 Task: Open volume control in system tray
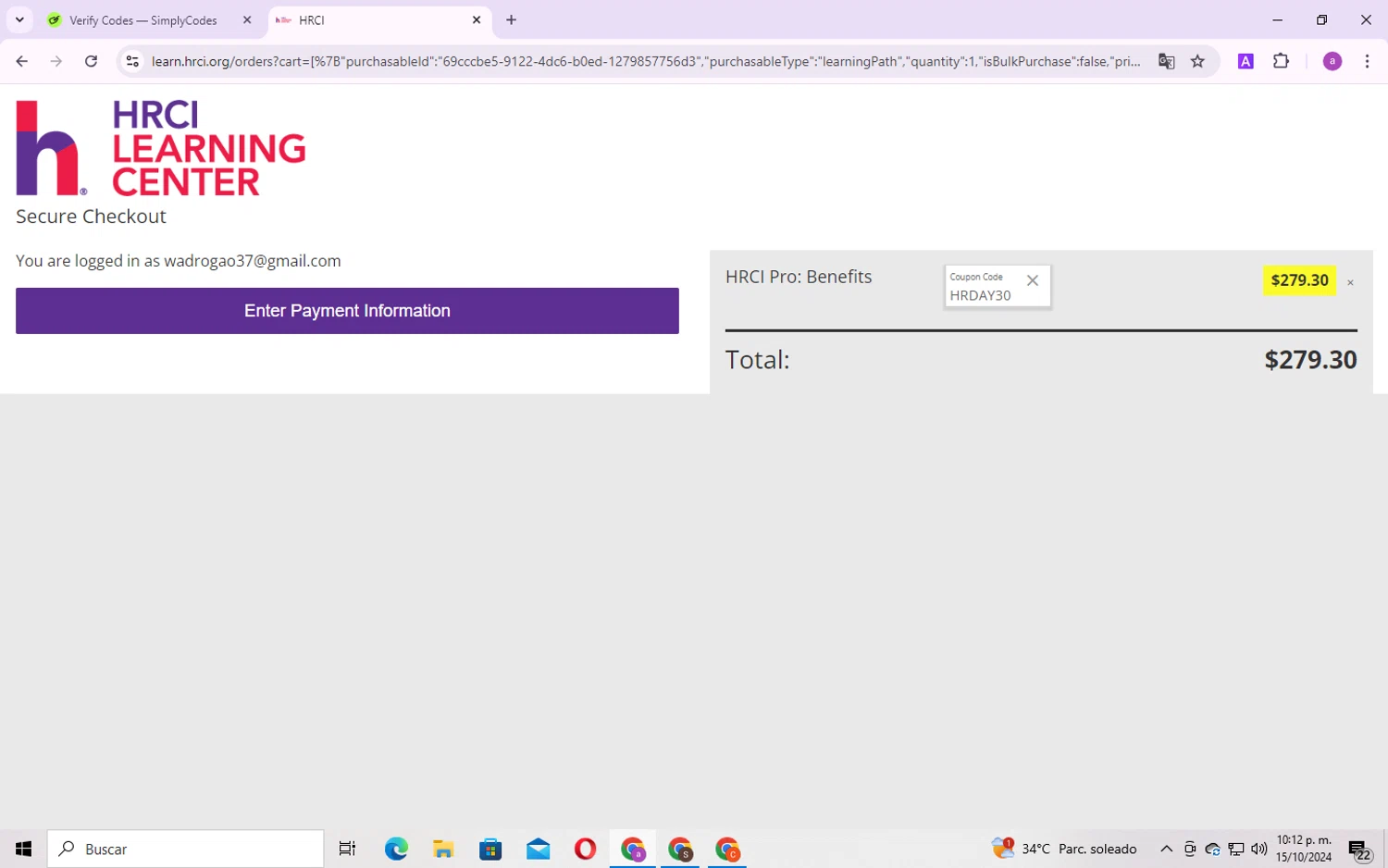pos(1258,849)
